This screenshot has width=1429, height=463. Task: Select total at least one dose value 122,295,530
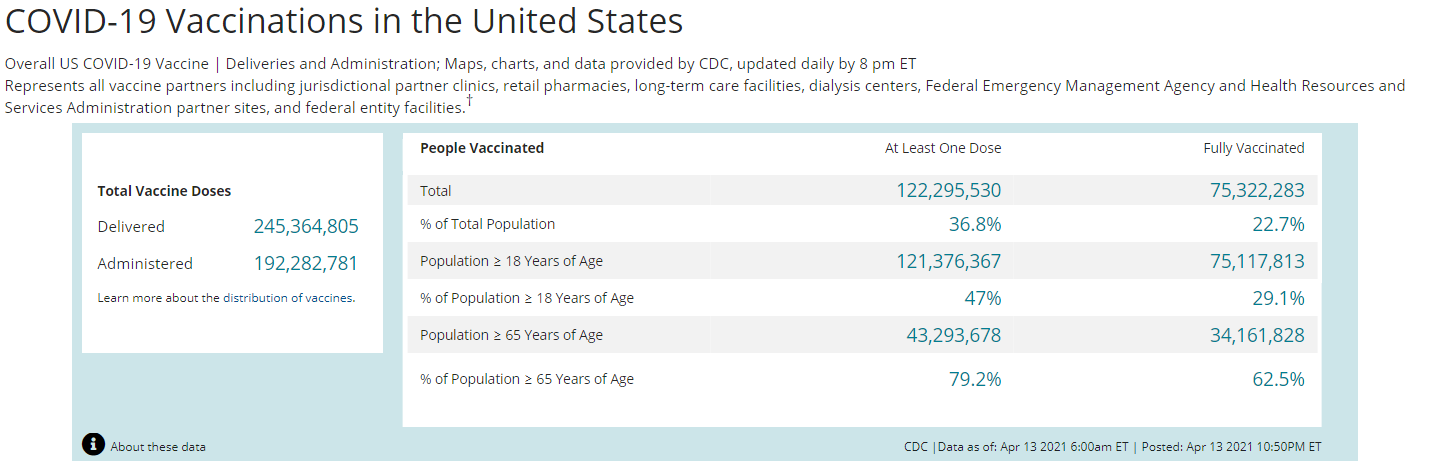pos(948,191)
